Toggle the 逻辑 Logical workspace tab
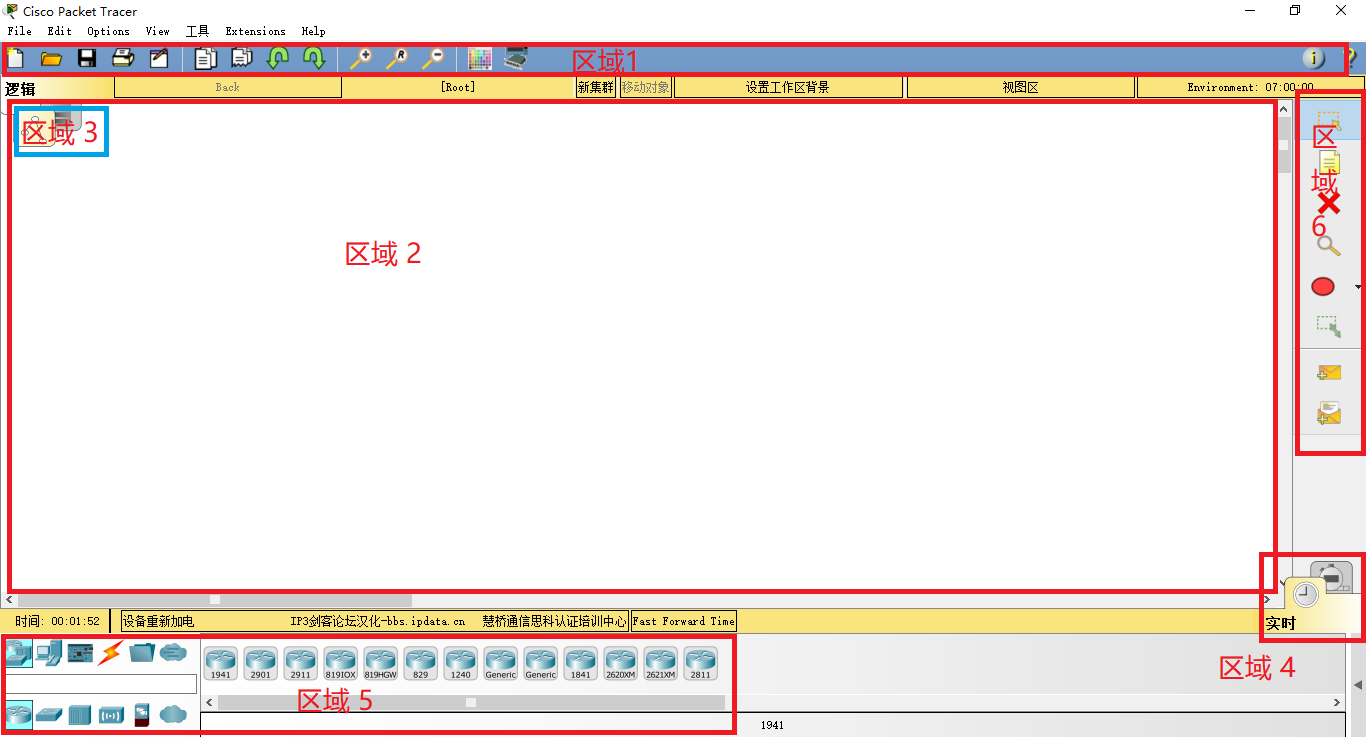Screen dimensions: 1366x737 coord(20,88)
